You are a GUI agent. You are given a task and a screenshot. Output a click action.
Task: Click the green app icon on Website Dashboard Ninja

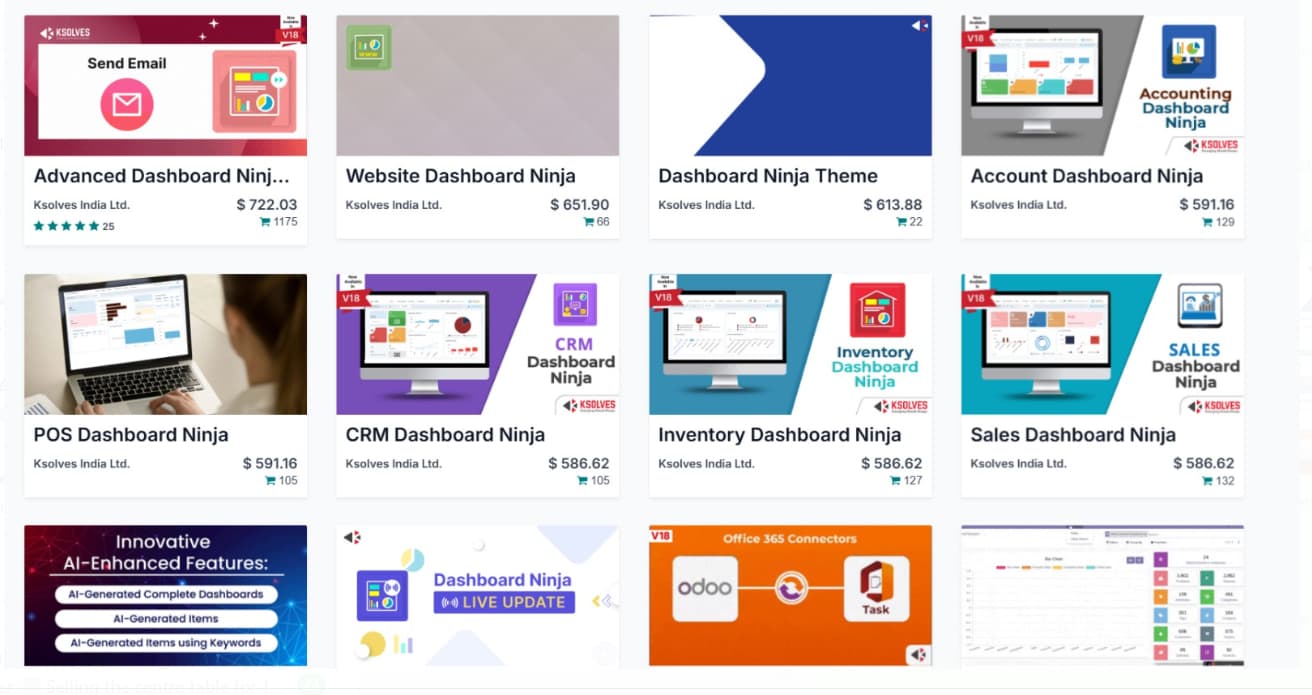(x=369, y=47)
